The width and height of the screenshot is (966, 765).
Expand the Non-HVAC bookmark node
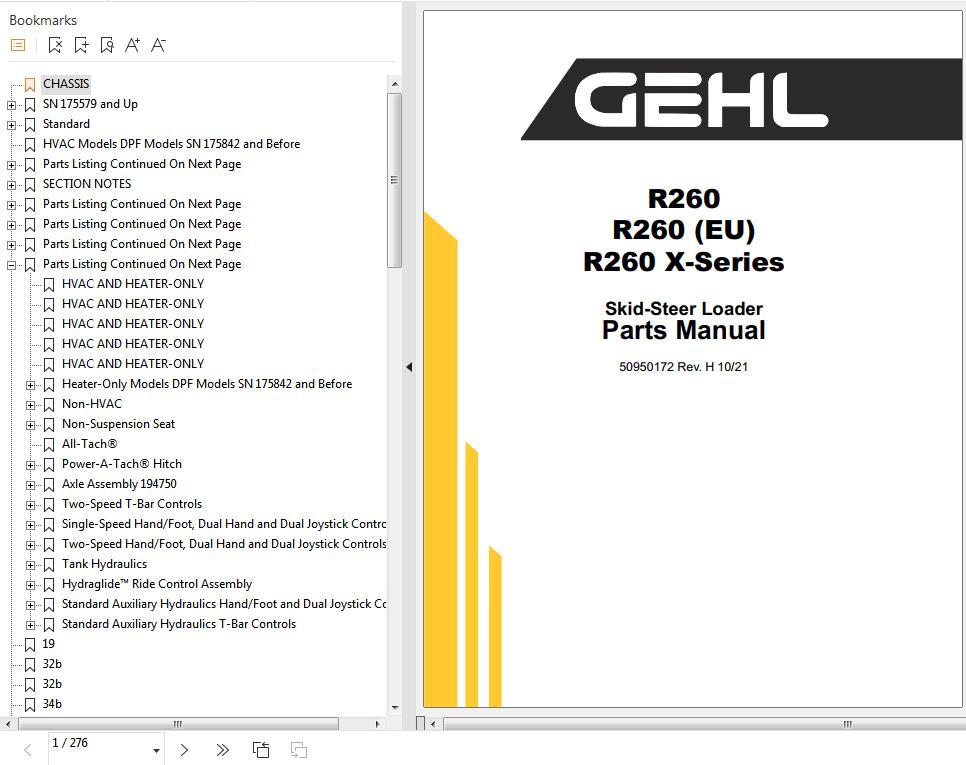pyautogui.click(x=30, y=405)
